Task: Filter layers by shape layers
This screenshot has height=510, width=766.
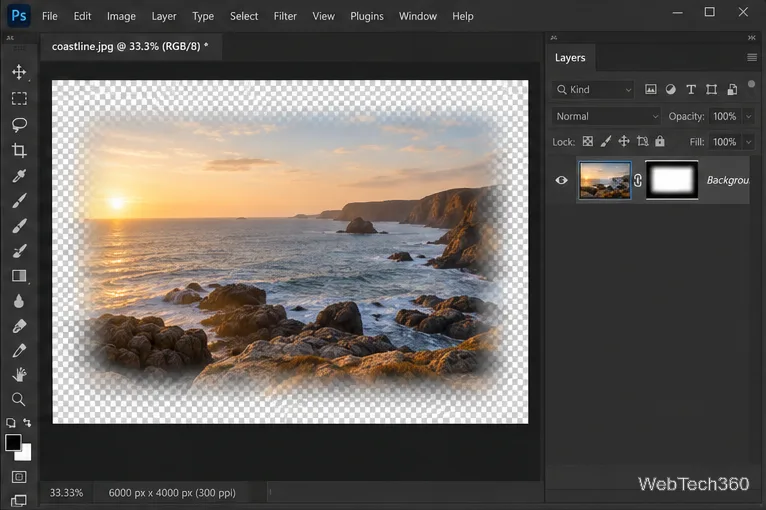Action: (x=711, y=89)
